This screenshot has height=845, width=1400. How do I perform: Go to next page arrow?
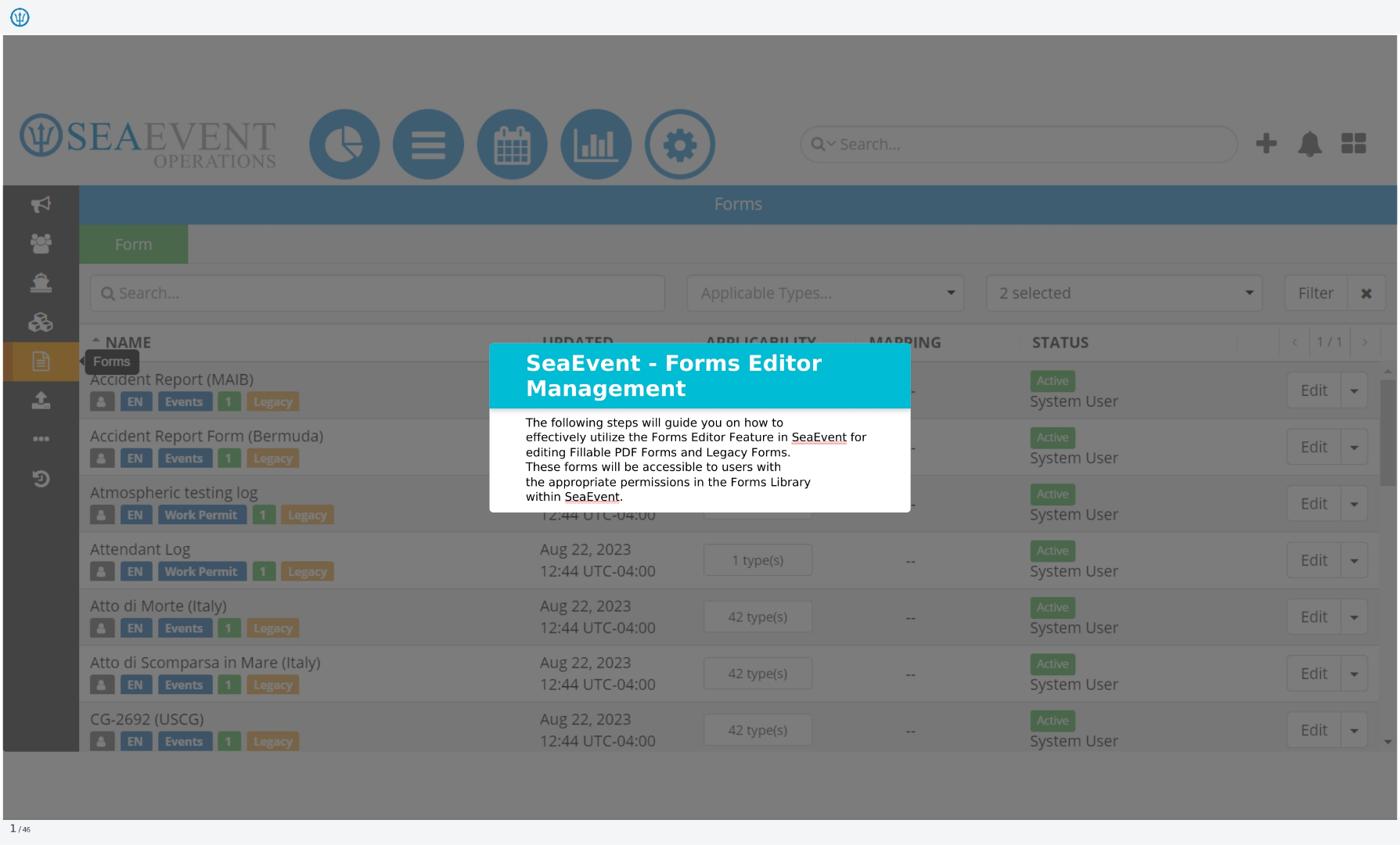(1365, 342)
